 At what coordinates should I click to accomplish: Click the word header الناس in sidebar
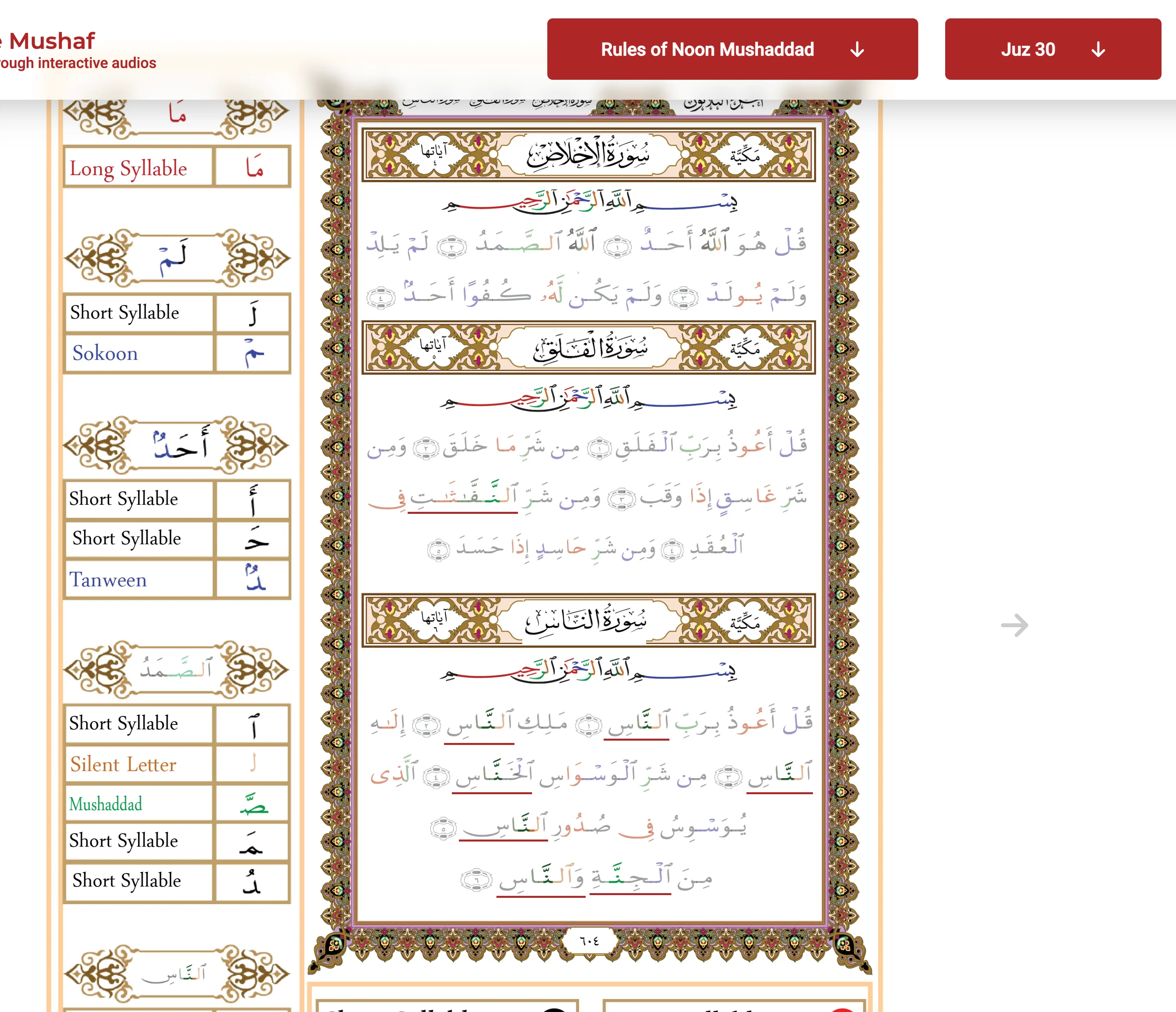pos(176,973)
